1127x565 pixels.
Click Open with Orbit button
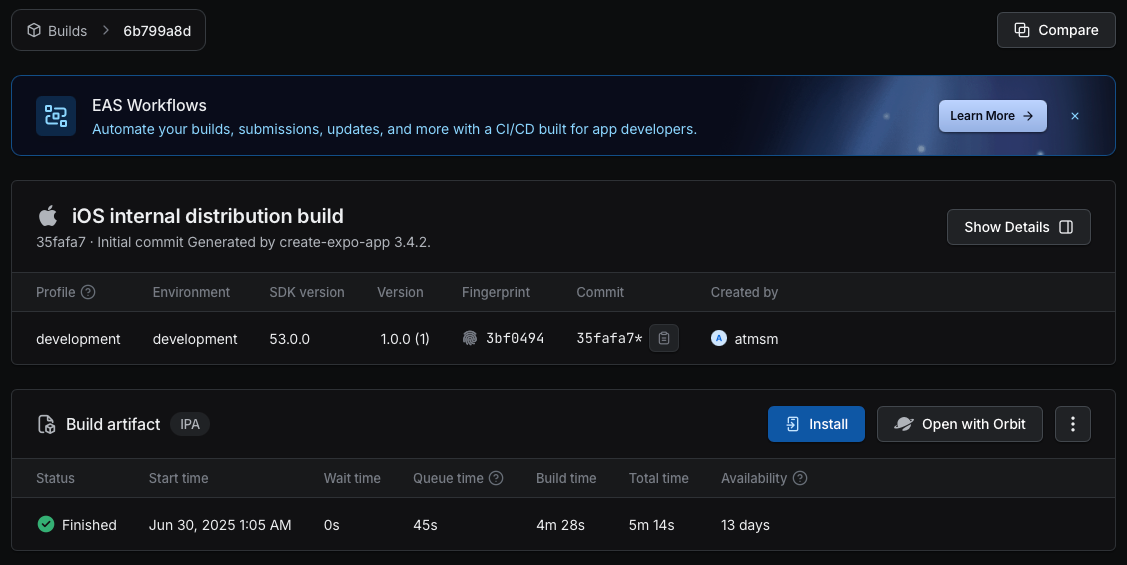click(960, 424)
